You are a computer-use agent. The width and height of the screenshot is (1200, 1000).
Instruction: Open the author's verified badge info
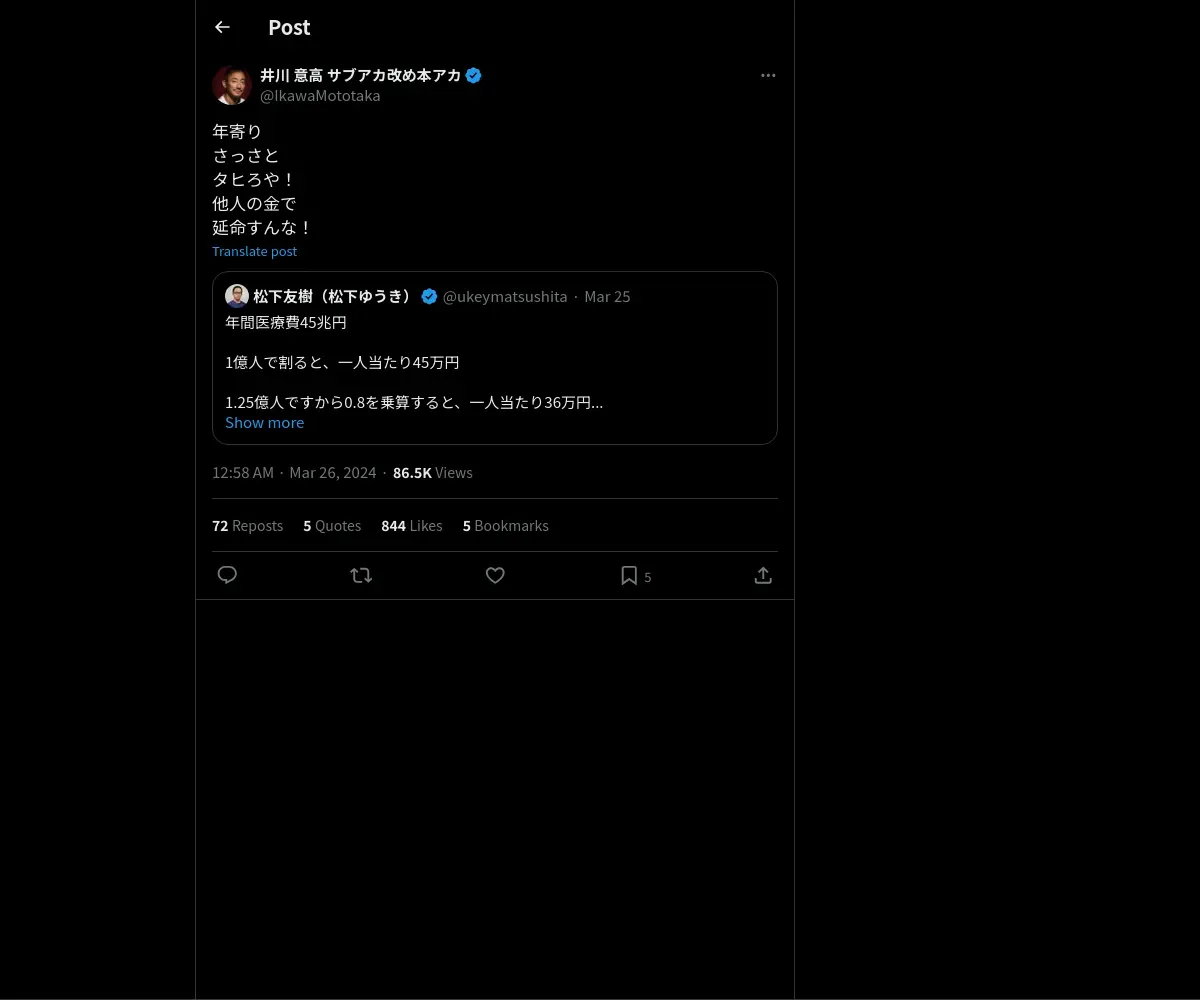coord(474,75)
